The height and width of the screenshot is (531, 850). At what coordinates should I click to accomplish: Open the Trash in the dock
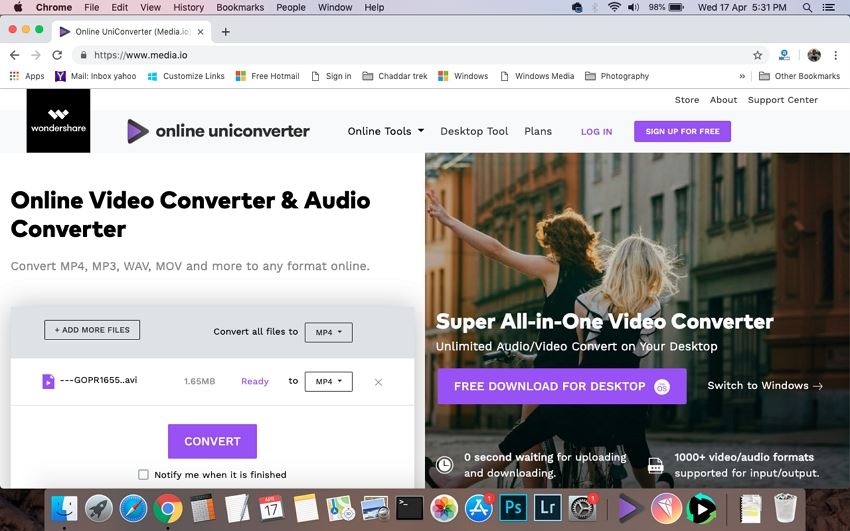[785, 508]
